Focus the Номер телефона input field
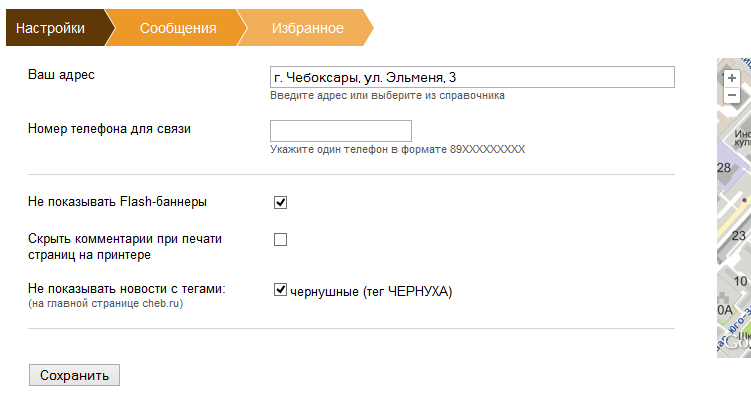 pyautogui.click(x=341, y=131)
